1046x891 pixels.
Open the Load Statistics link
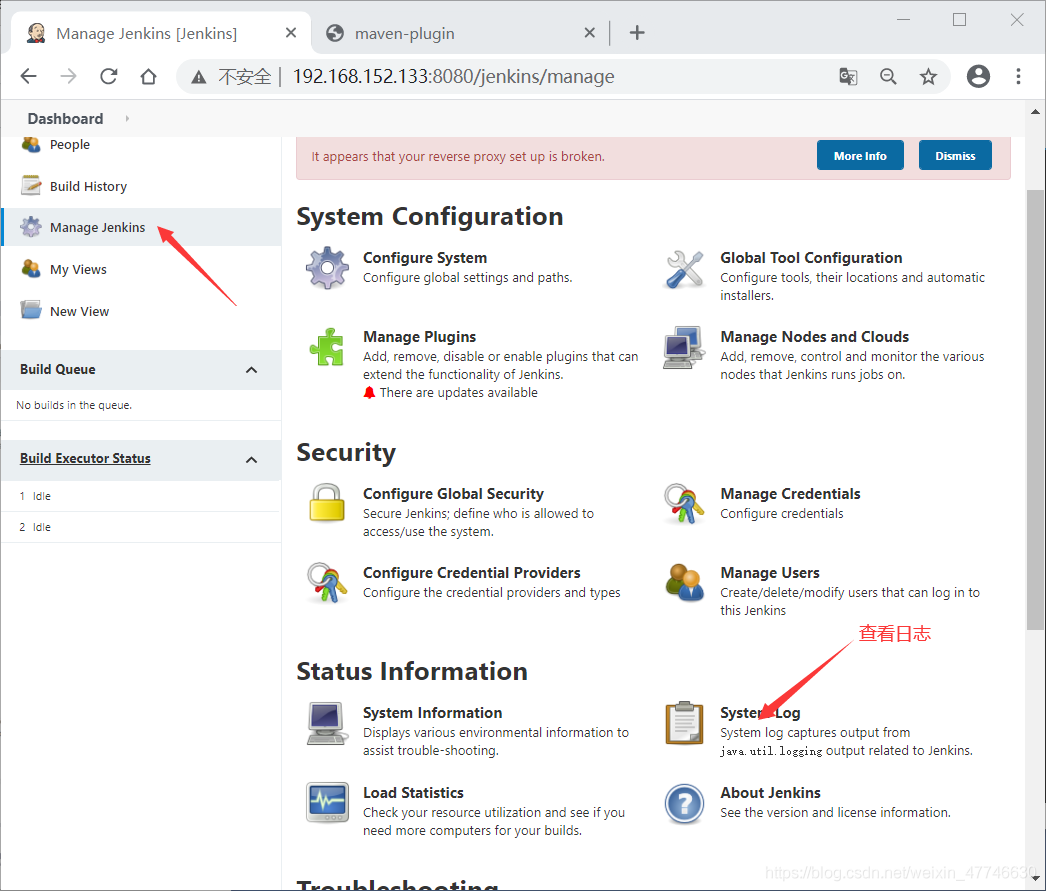413,793
